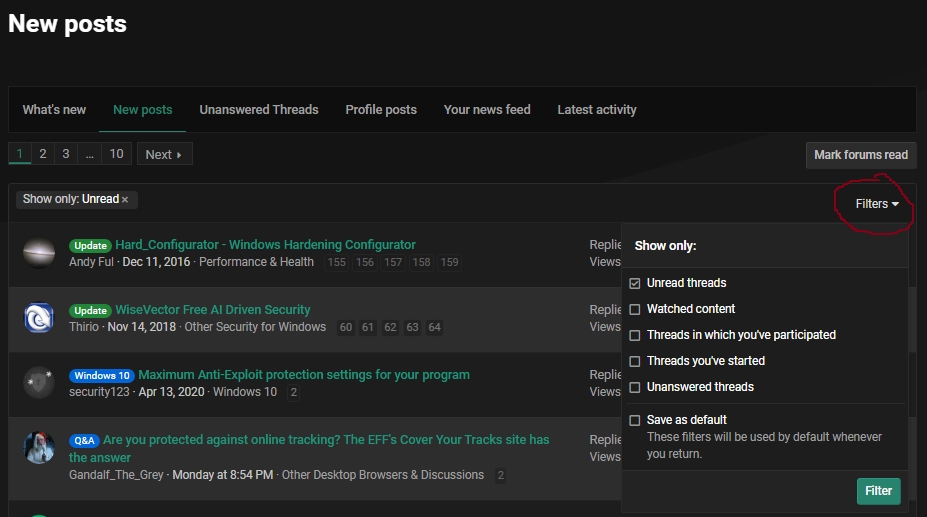The height and width of the screenshot is (517, 927).
Task: Go to page 61 of WiseVector thread
Action: pyautogui.click(x=368, y=327)
